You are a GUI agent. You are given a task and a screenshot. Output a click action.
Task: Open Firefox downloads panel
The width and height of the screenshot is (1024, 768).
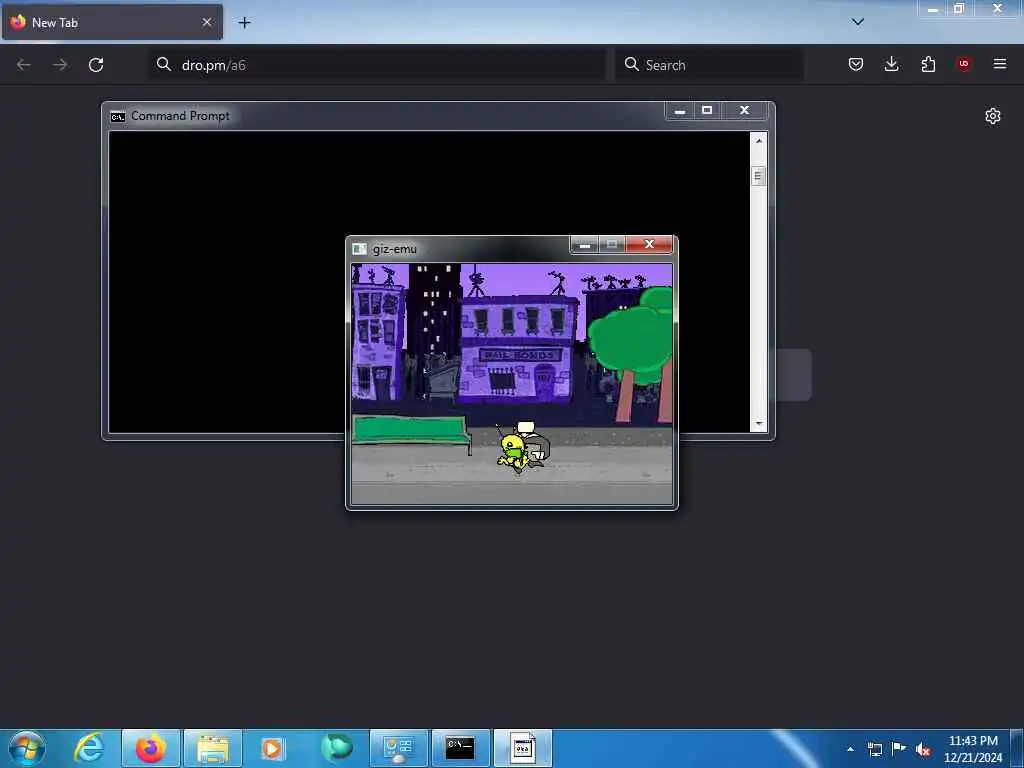(x=891, y=64)
